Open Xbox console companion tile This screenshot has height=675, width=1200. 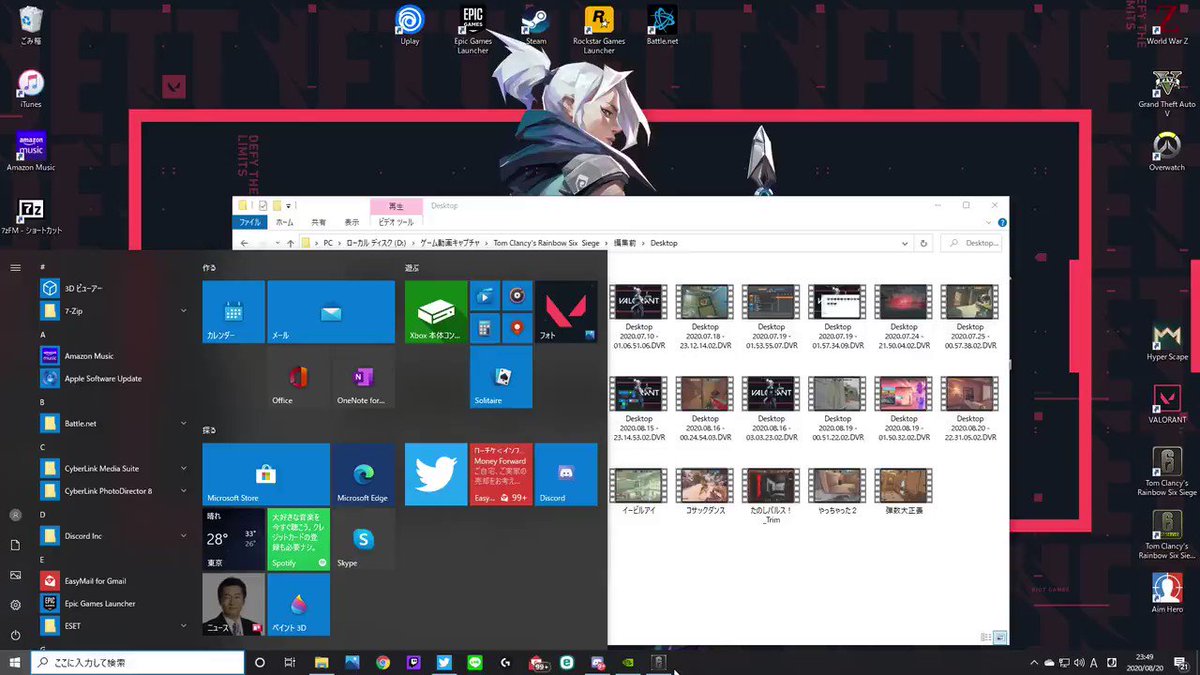pyautogui.click(x=436, y=312)
